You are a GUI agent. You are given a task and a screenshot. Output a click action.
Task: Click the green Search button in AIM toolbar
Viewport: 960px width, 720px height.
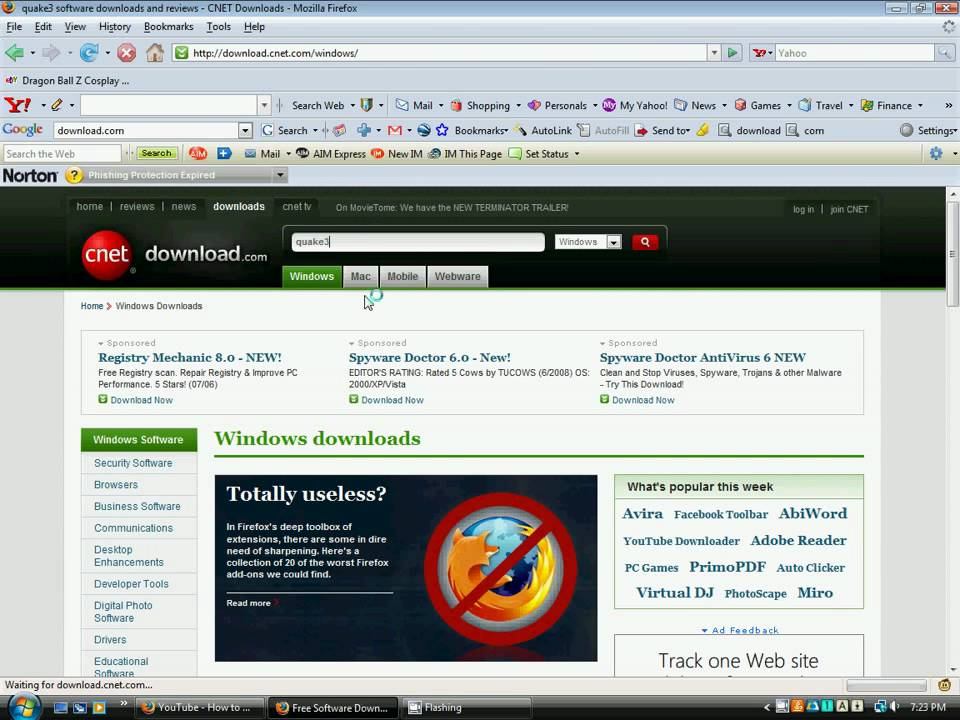(x=157, y=154)
